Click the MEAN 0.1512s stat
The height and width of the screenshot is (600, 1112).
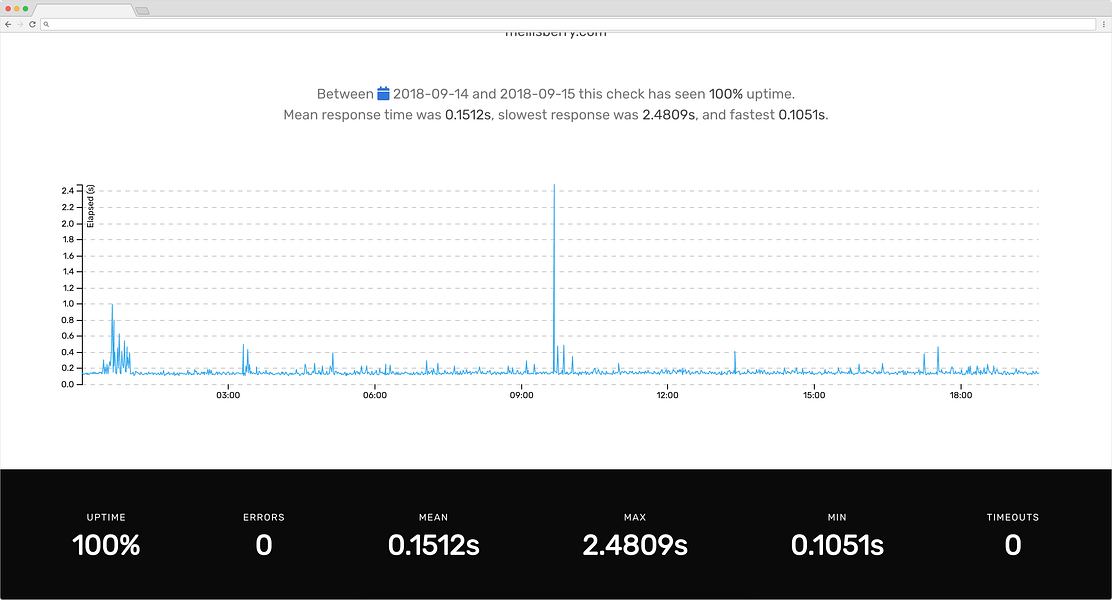click(x=433, y=537)
